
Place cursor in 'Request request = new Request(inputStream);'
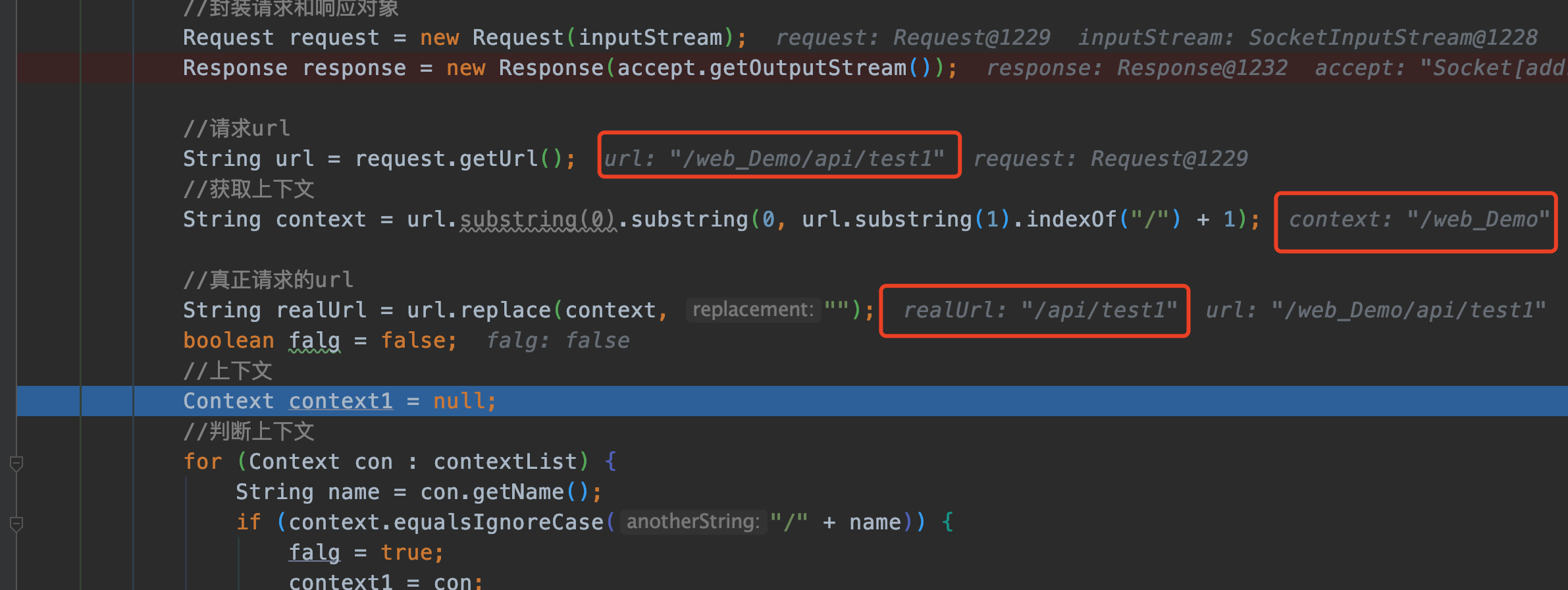465,38
